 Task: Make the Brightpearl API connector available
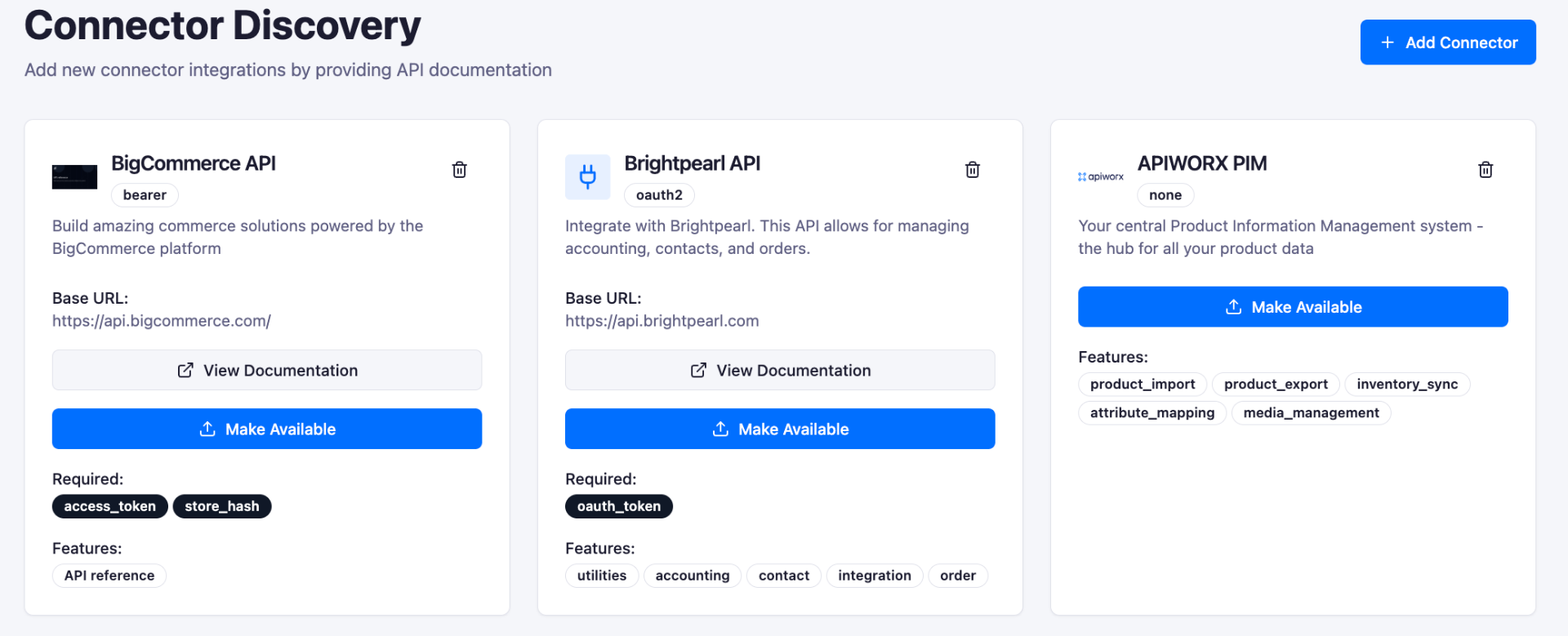(780, 429)
